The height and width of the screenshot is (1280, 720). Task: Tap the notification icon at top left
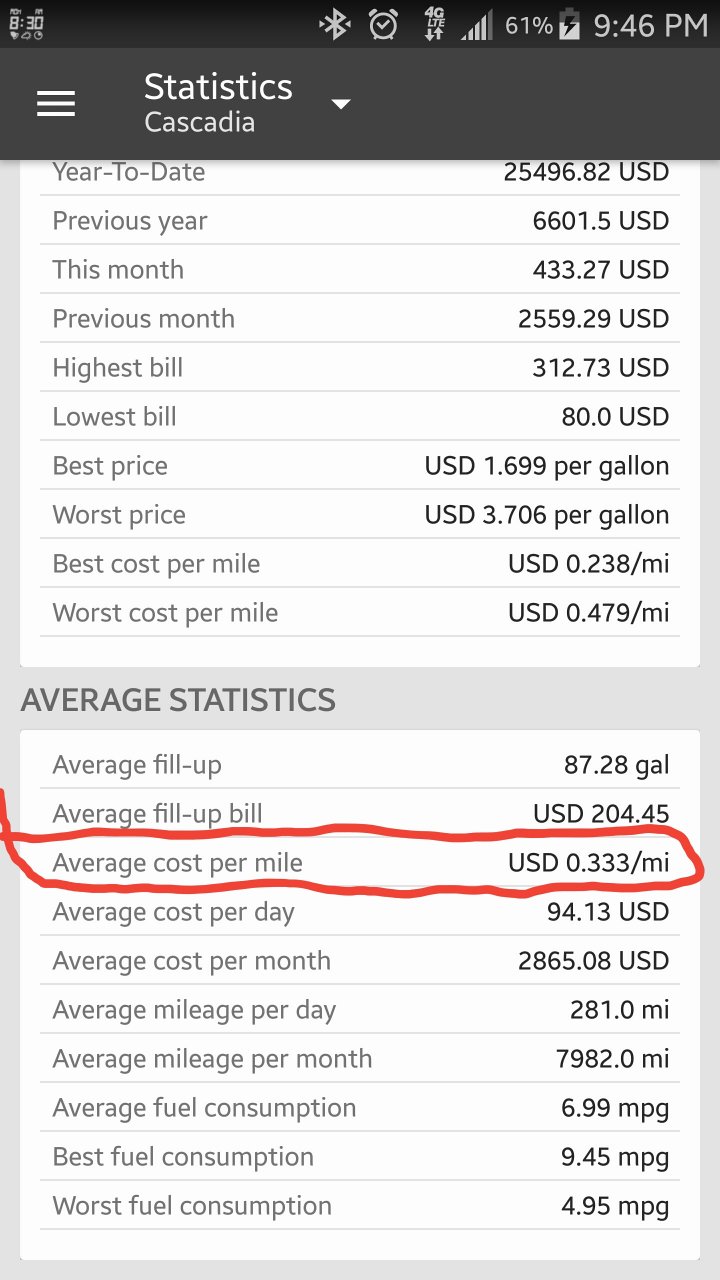pos(25,24)
